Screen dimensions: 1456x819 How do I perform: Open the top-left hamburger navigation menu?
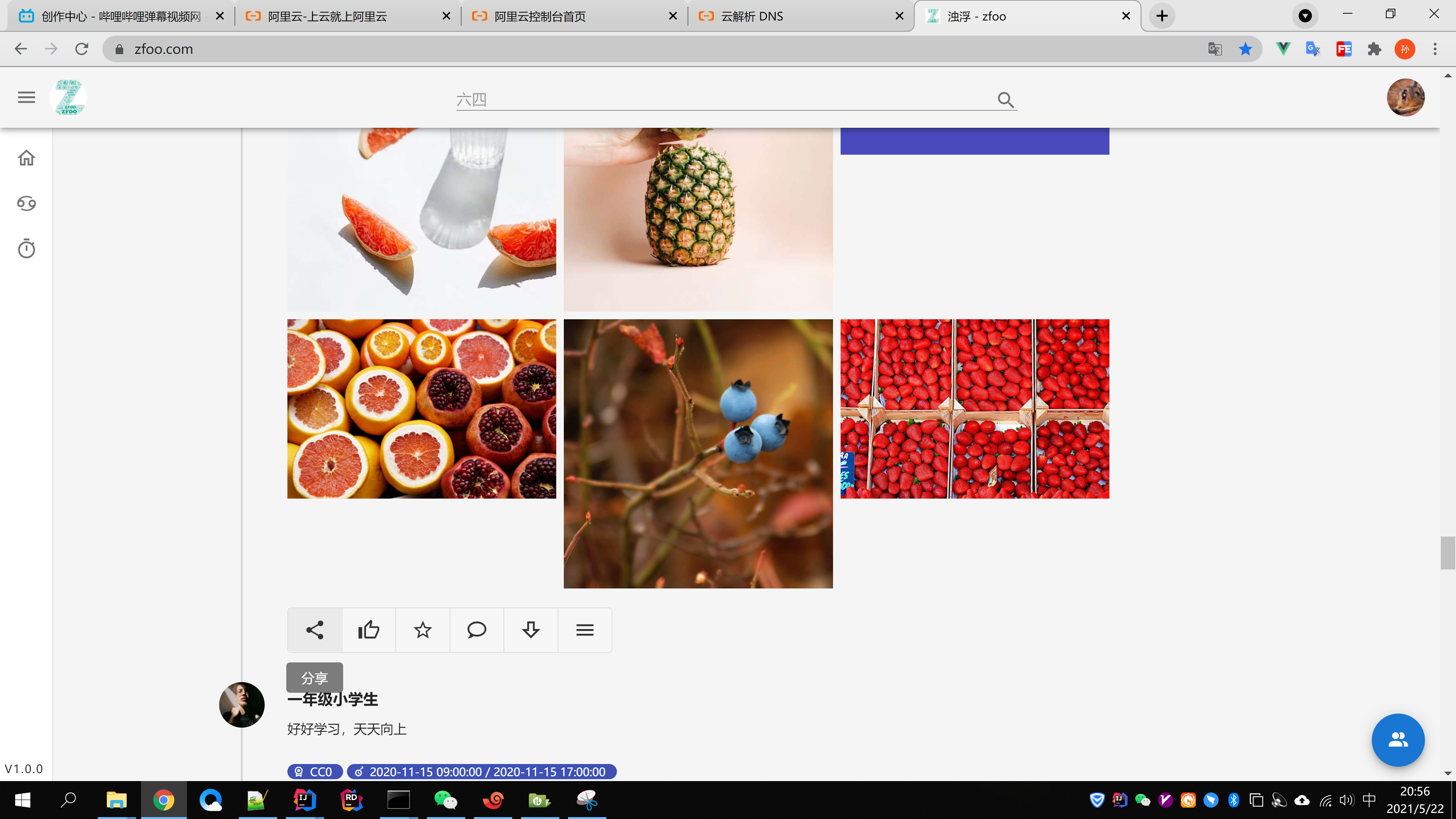[26, 97]
